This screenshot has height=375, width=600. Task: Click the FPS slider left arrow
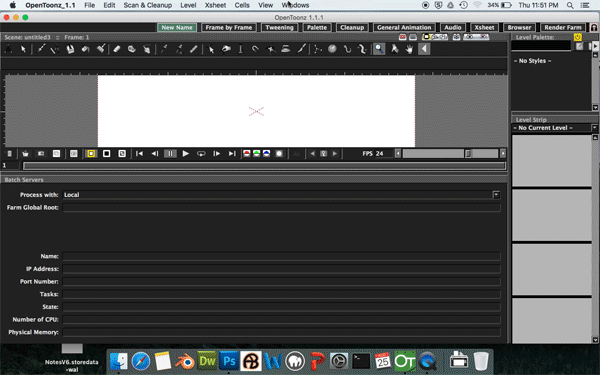[398, 153]
